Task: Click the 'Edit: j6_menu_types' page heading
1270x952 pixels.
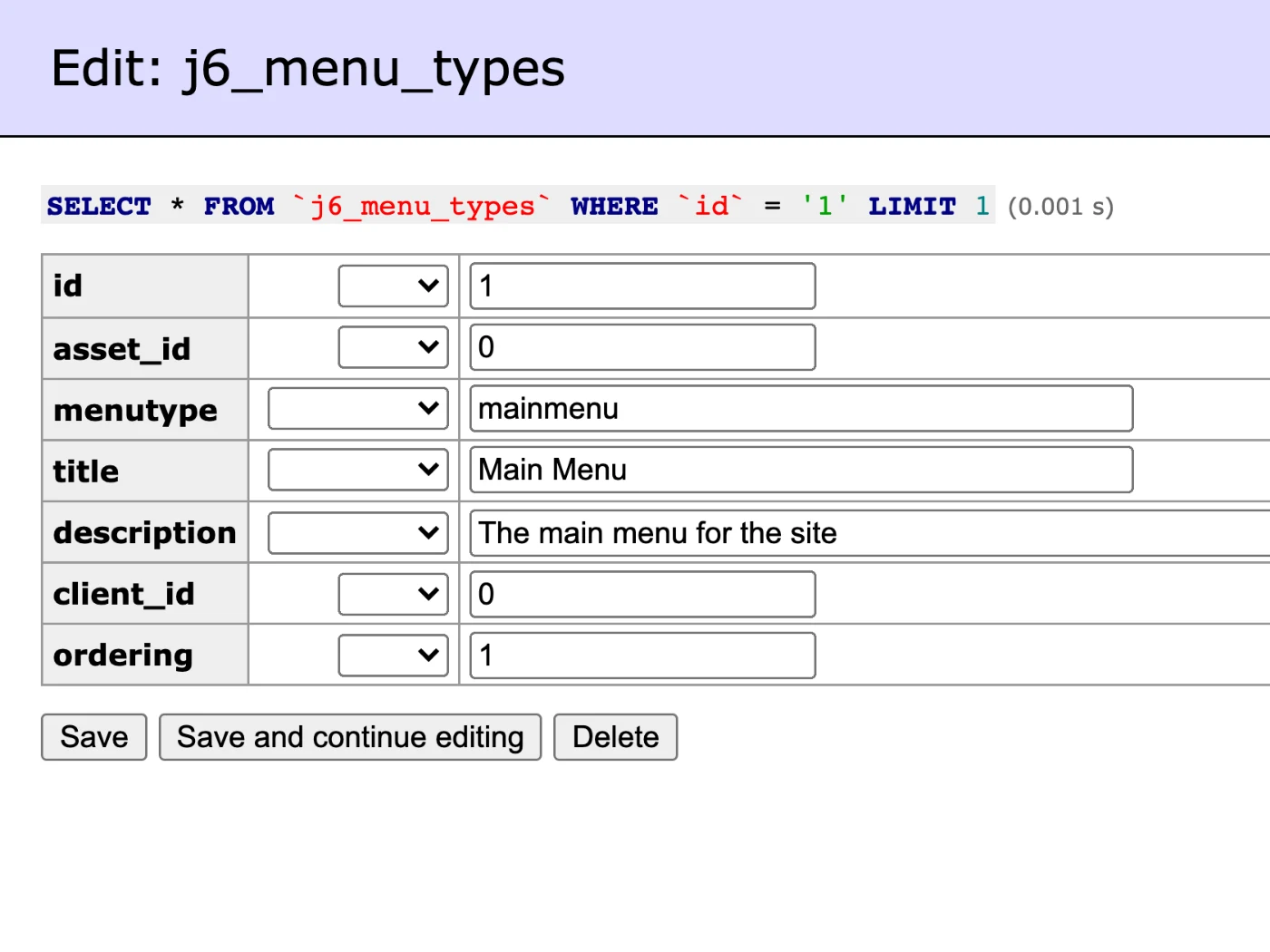Action: click(x=308, y=69)
